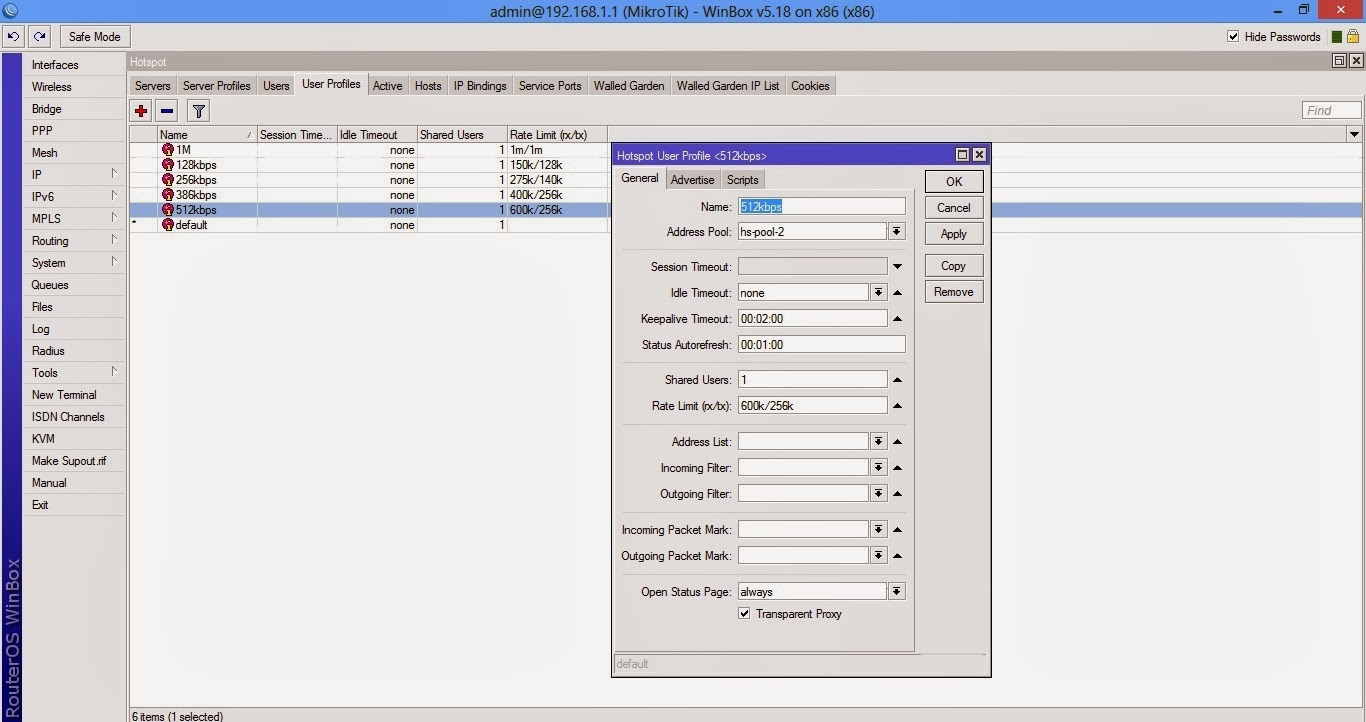This screenshot has width=1366, height=722.
Task: Click the icon beside the default profile row
Action: (x=168, y=225)
